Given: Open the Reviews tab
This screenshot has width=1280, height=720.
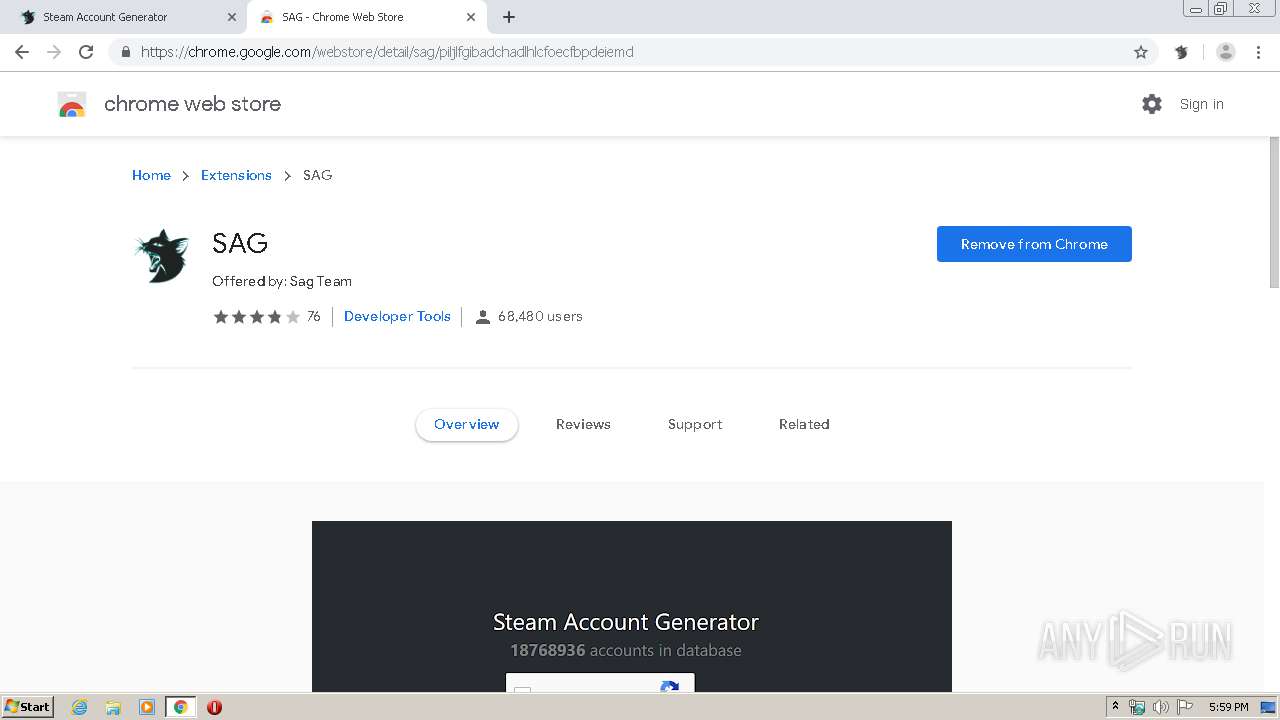Looking at the screenshot, I should 583,424.
